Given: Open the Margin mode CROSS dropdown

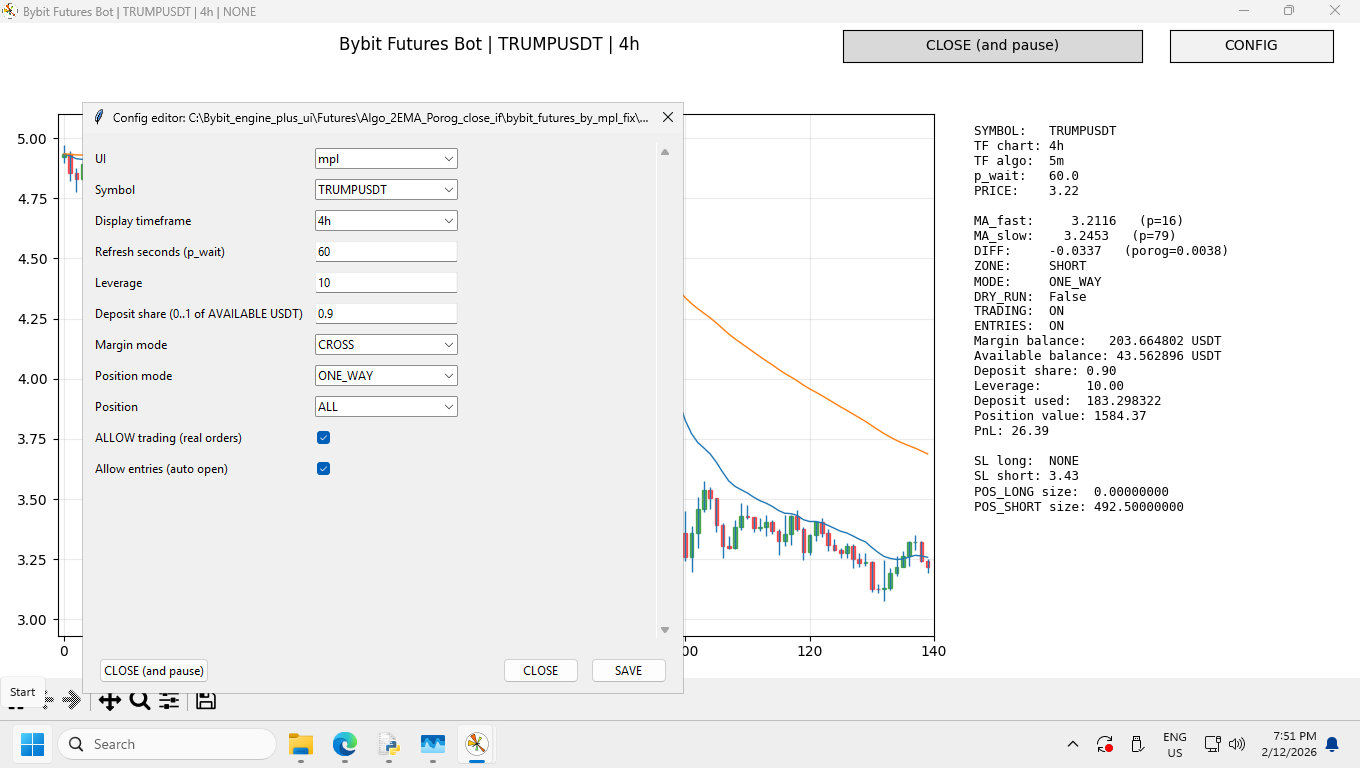Looking at the screenshot, I should [x=386, y=345].
